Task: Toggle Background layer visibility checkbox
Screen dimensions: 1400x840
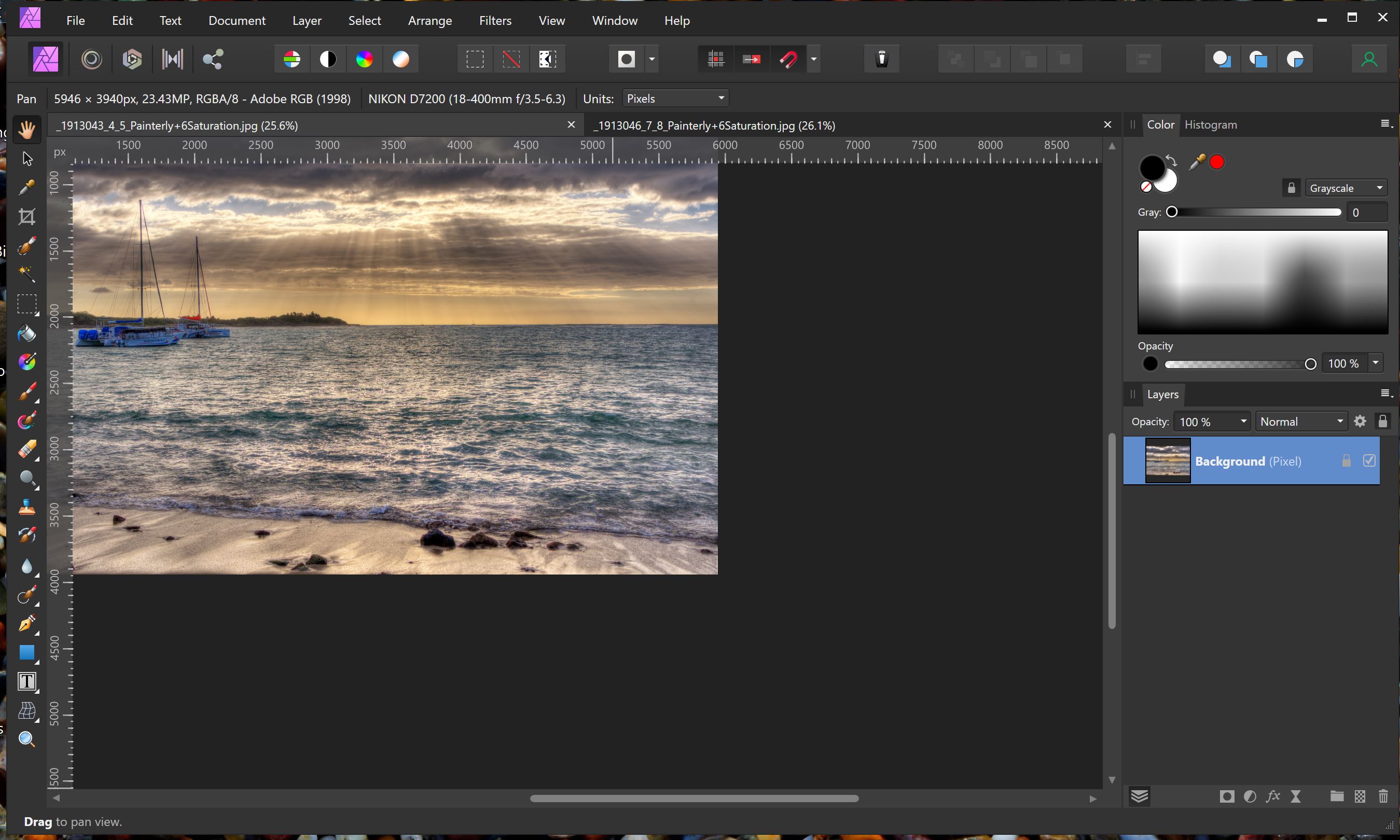Action: [1369, 461]
